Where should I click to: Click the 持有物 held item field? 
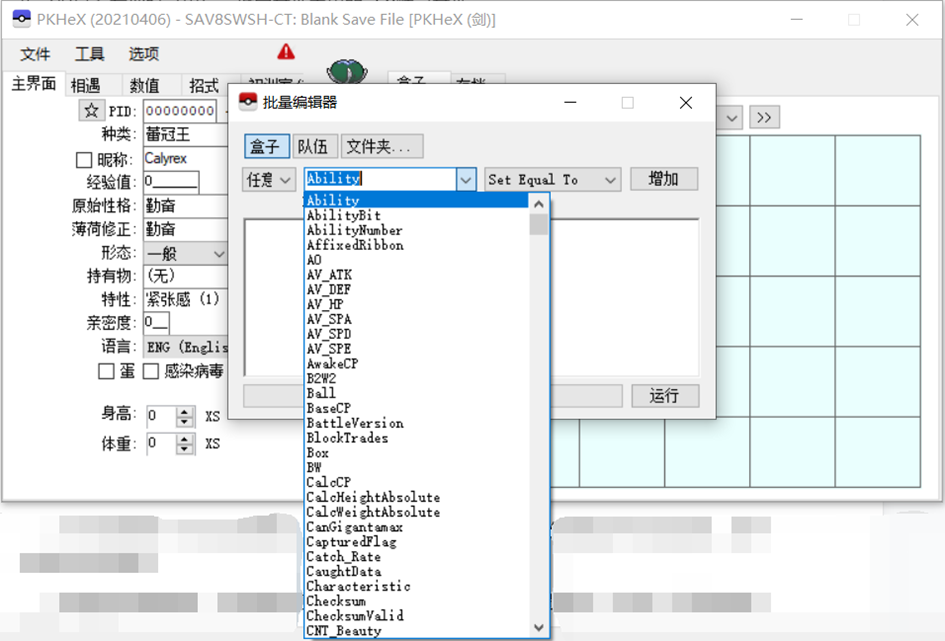(185, 276)
